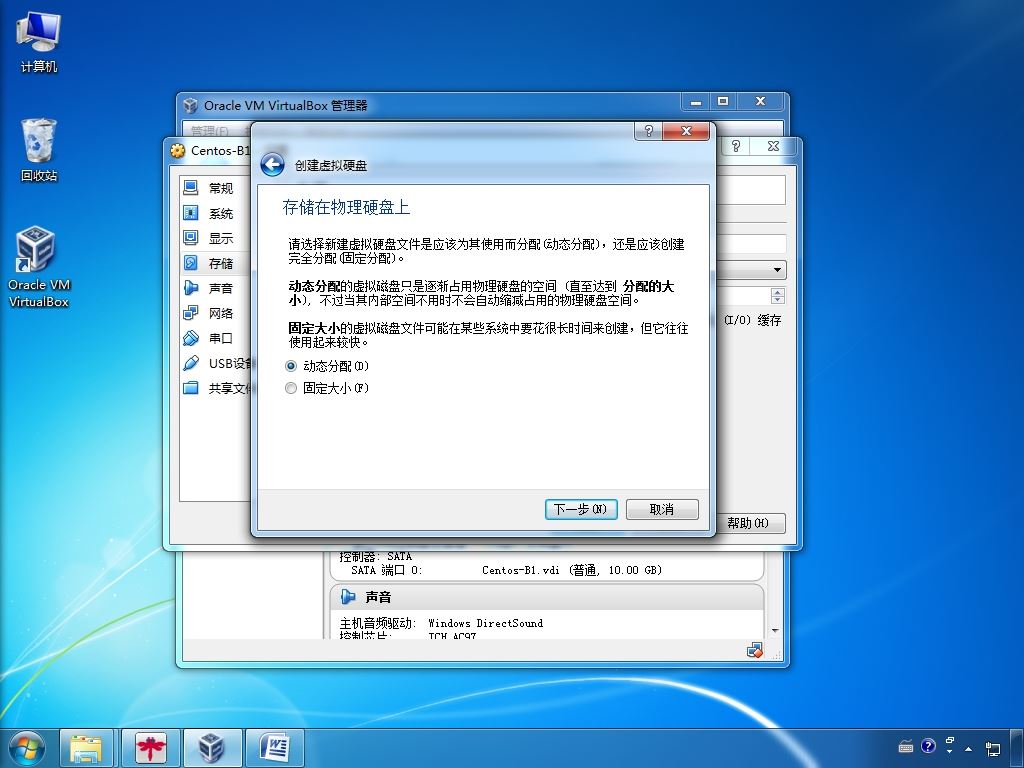
Task: Open the 共享文件夹 settings category
Action: tap(216, 388)
